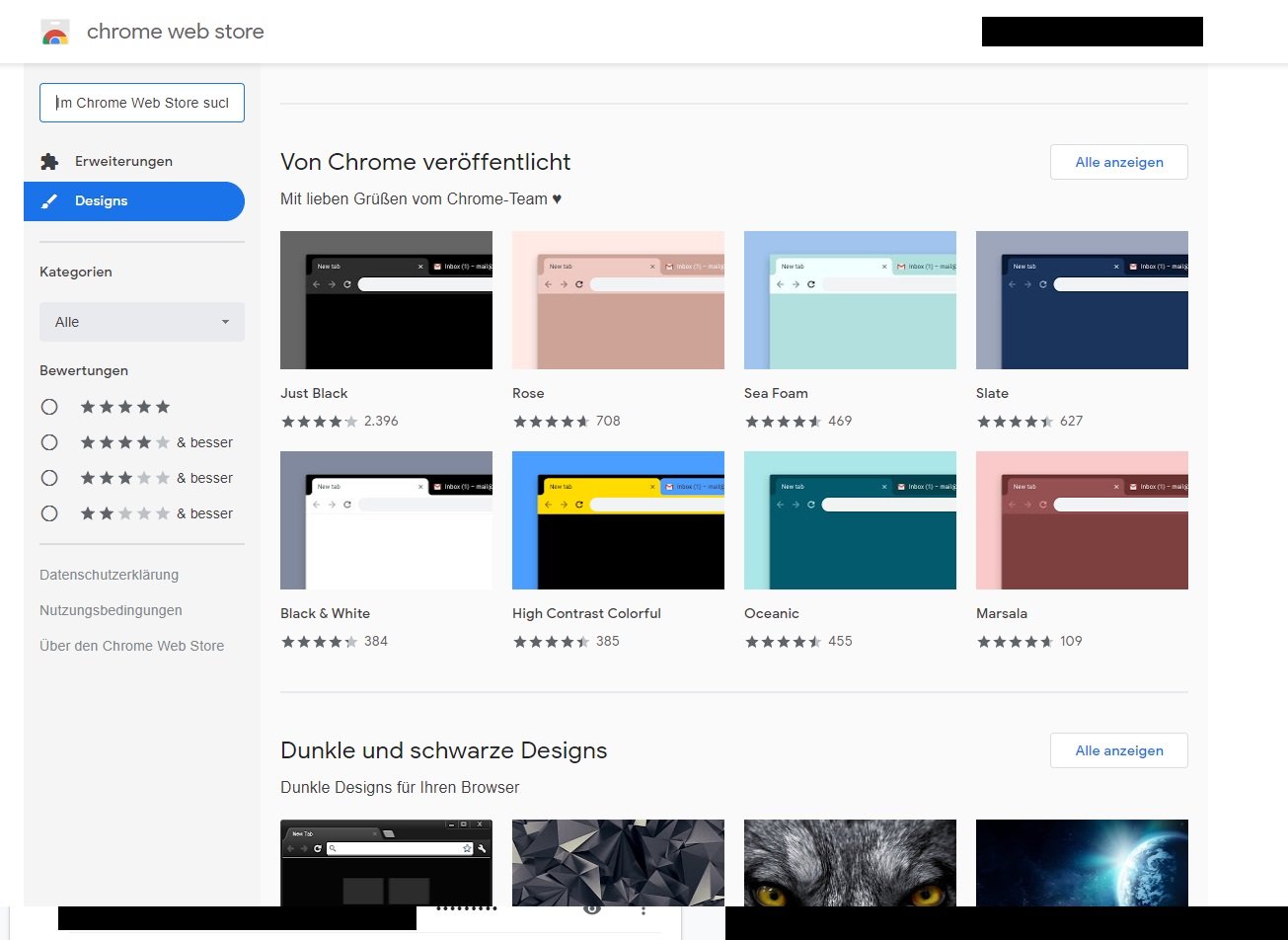The height and width of the screenshot is (940, 1288).
Task: Open the Kategorien 'Alle' dropdown
Action: [142, 322]
